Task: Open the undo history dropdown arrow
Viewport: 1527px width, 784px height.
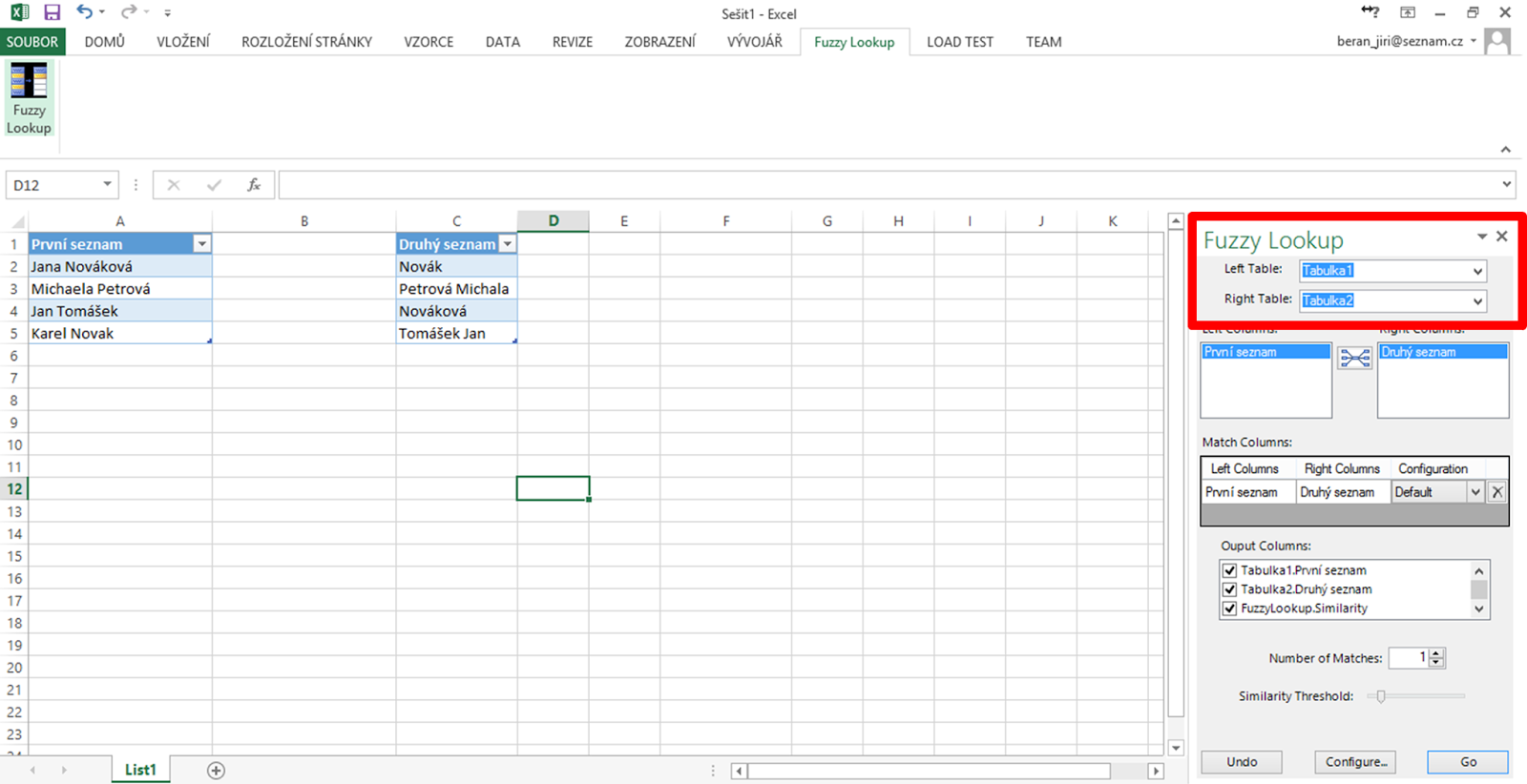Action: pyautogui.click(x=101, y=12)
